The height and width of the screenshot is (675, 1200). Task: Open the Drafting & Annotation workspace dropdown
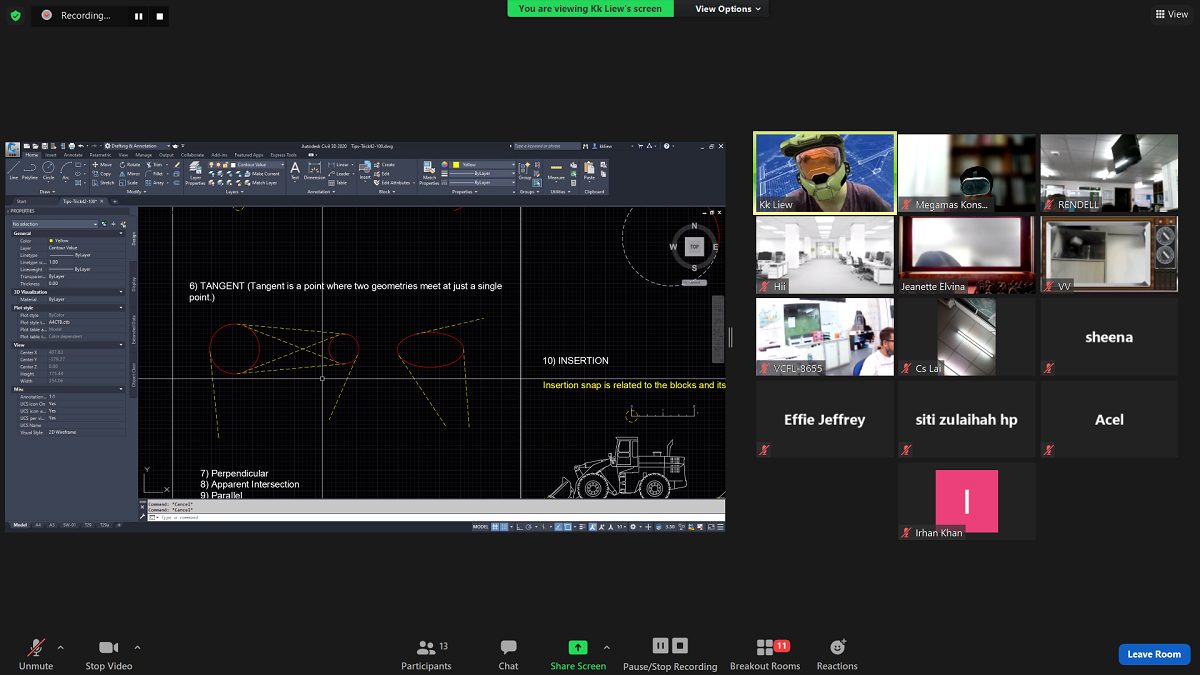click(x=136, y=146)
